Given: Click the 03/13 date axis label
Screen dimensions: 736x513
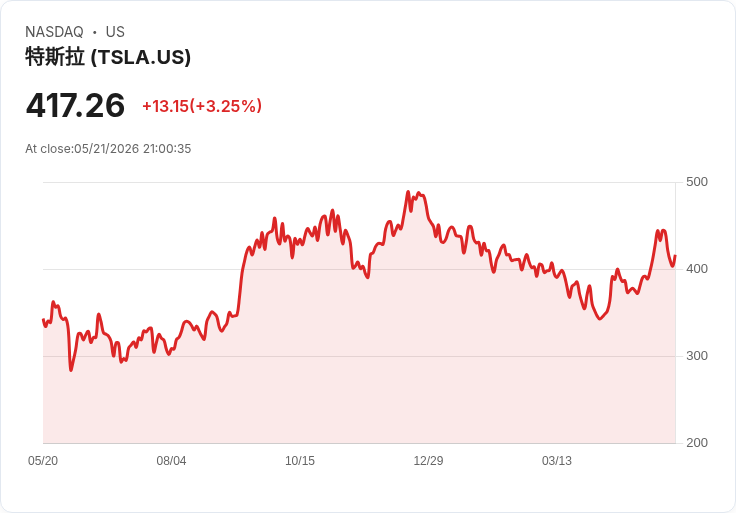Looking at the screenshot, I should tap(557, 460).
